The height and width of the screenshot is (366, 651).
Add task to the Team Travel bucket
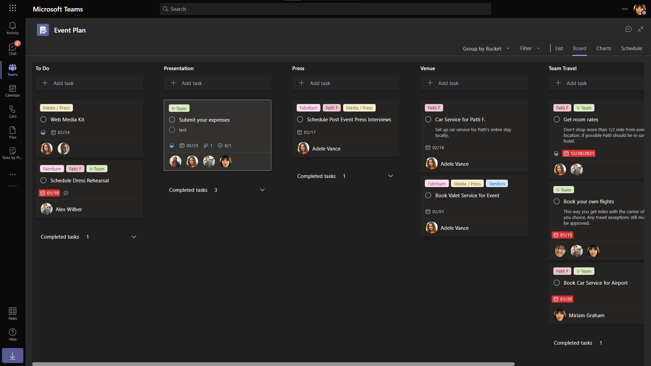598,83
